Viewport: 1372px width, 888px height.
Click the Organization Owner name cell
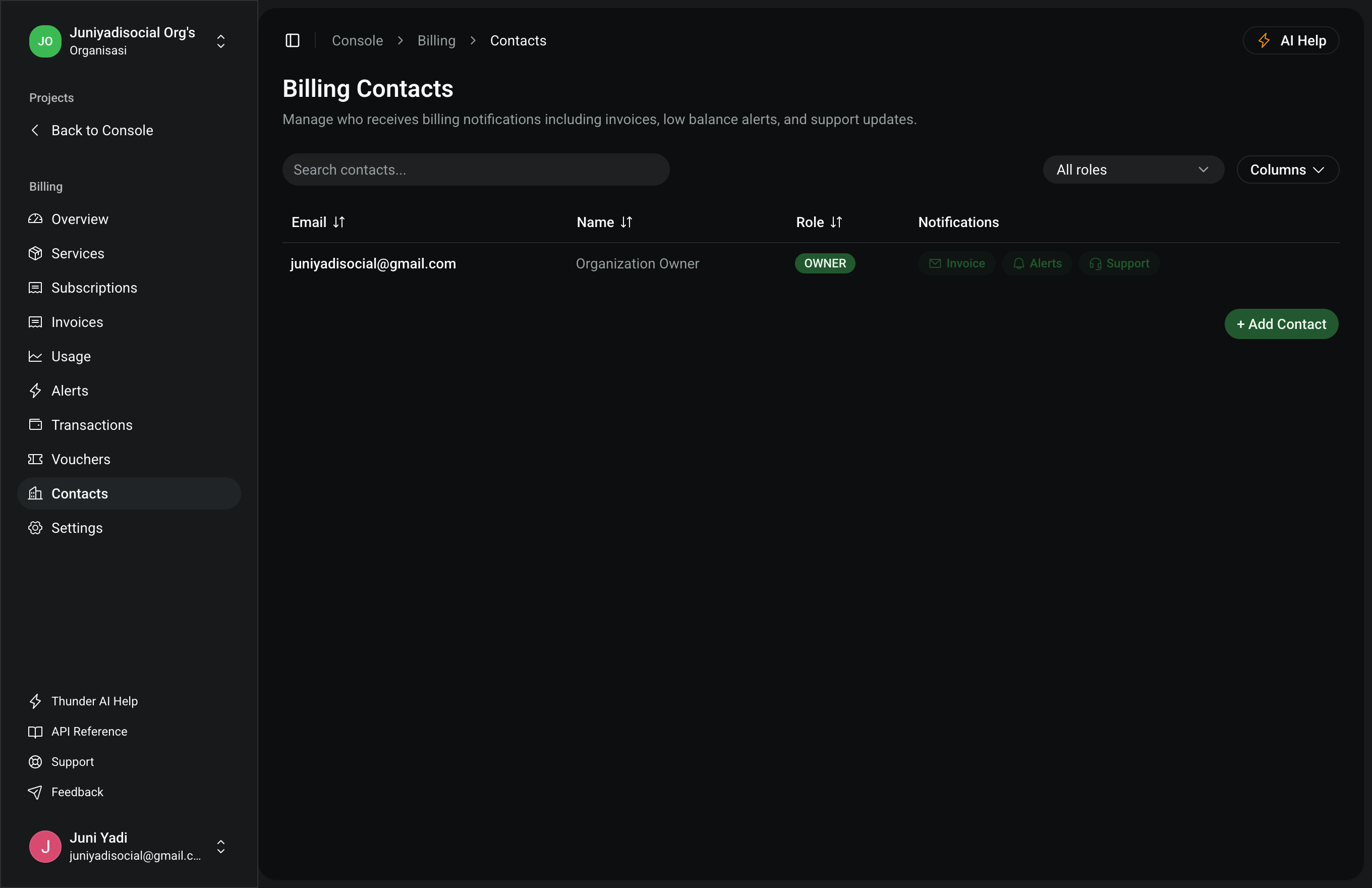tap(637, 263)
